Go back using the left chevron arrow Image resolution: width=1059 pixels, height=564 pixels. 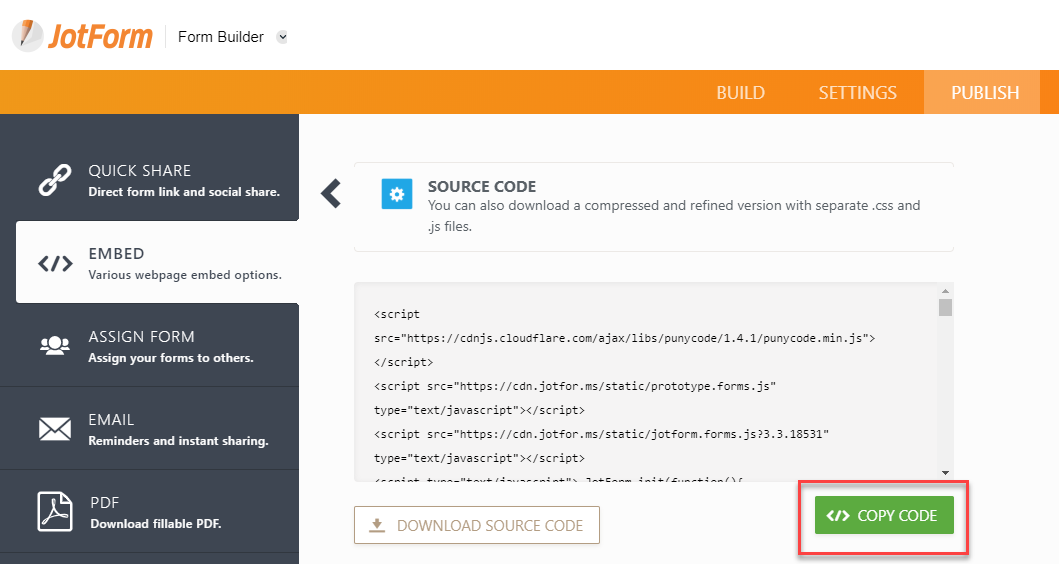(331, 193)
